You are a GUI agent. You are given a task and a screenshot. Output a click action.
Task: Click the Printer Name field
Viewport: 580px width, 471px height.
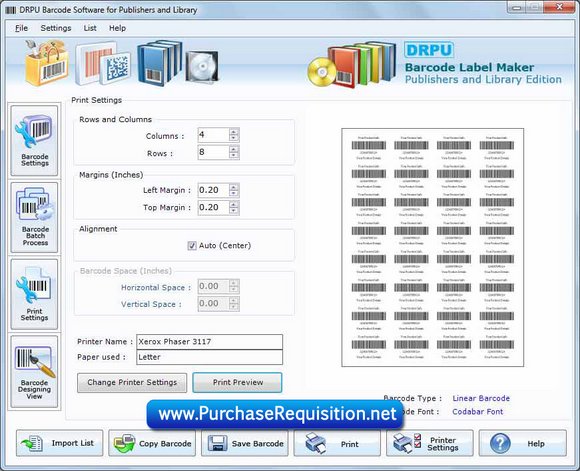click(209, 342)
